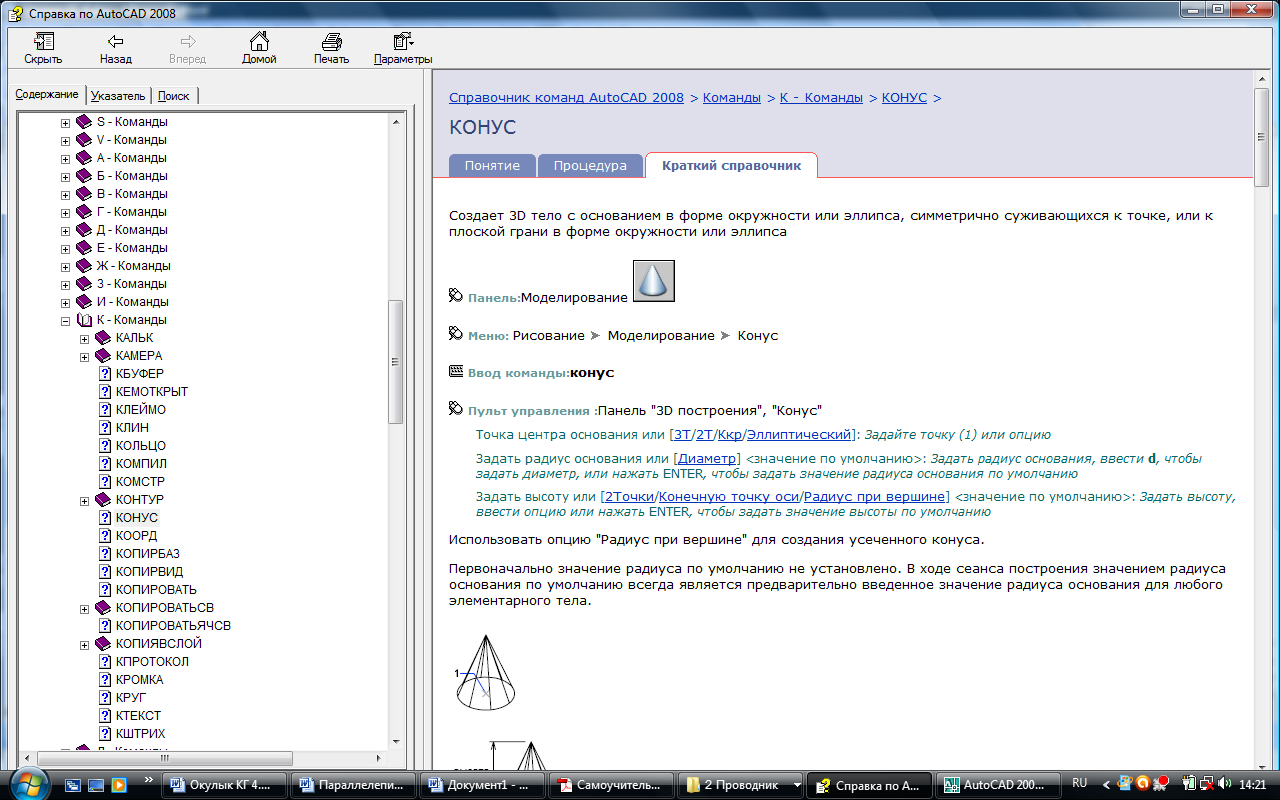The image size is (1280, 800).
Task: Click Справочник команд AutoCAD 2008 breadcrumb link
Action: click(567, 98)
